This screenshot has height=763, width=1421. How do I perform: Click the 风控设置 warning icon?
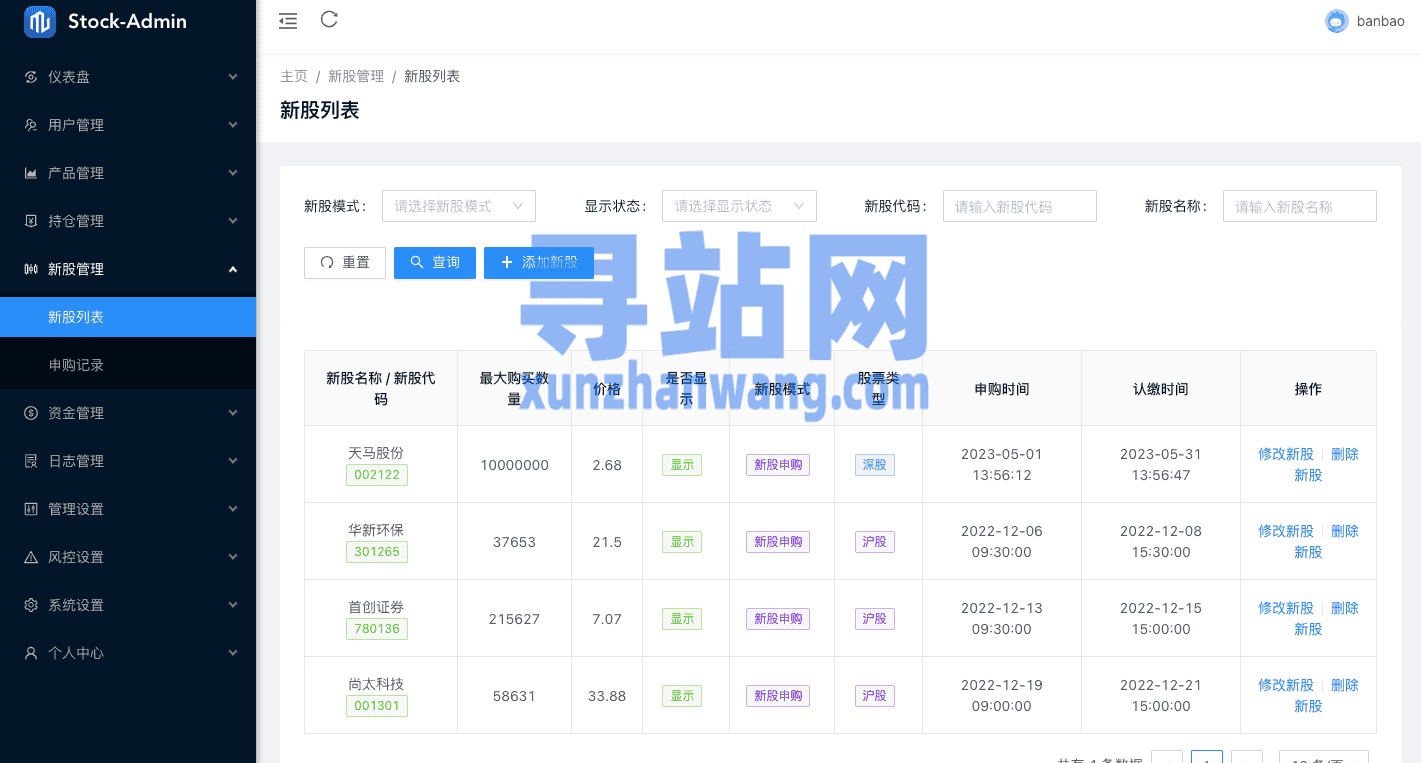pos(31,557)
